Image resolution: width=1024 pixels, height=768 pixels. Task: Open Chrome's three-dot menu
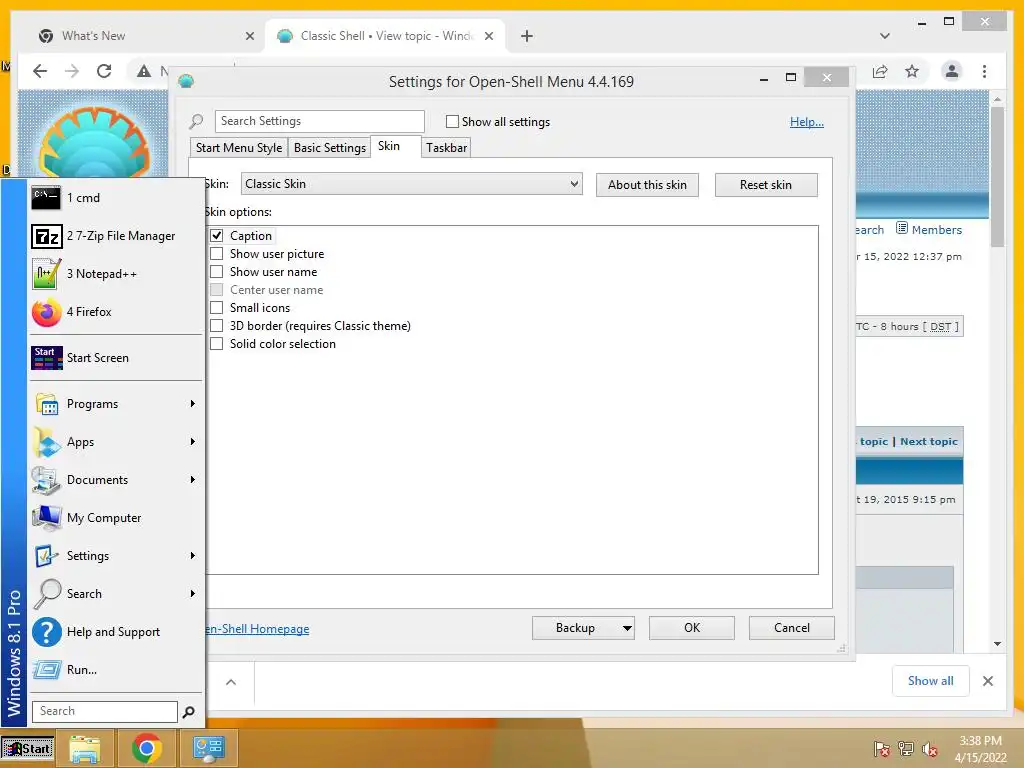(x=984, y=71)
